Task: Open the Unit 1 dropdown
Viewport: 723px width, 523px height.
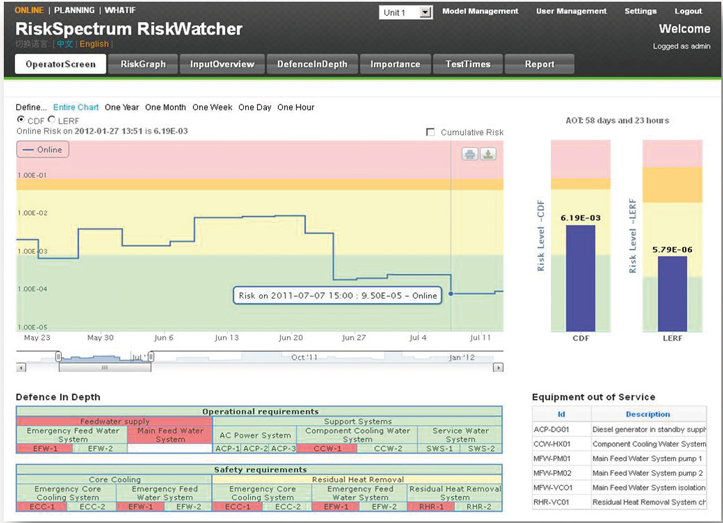Action: click(405, 12)
